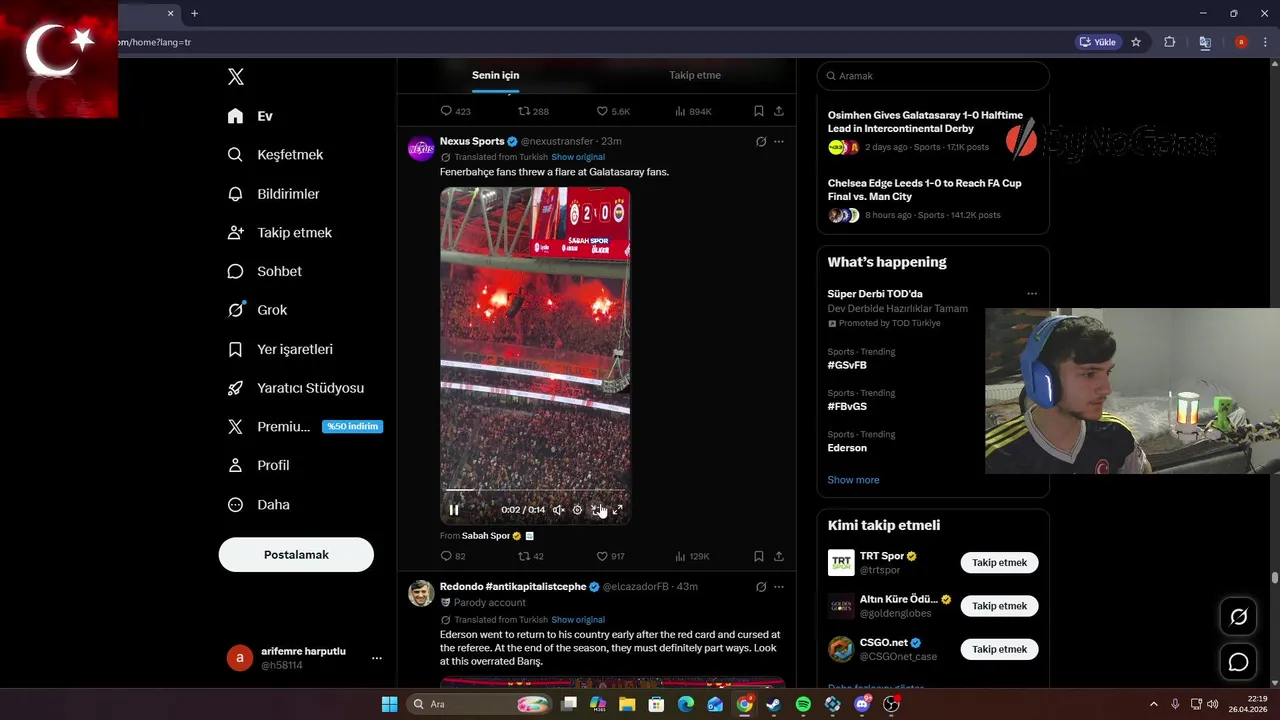This screenshot has width=1280, height=720.
Task: Switch to the Senin için tab
Action: 495,75
